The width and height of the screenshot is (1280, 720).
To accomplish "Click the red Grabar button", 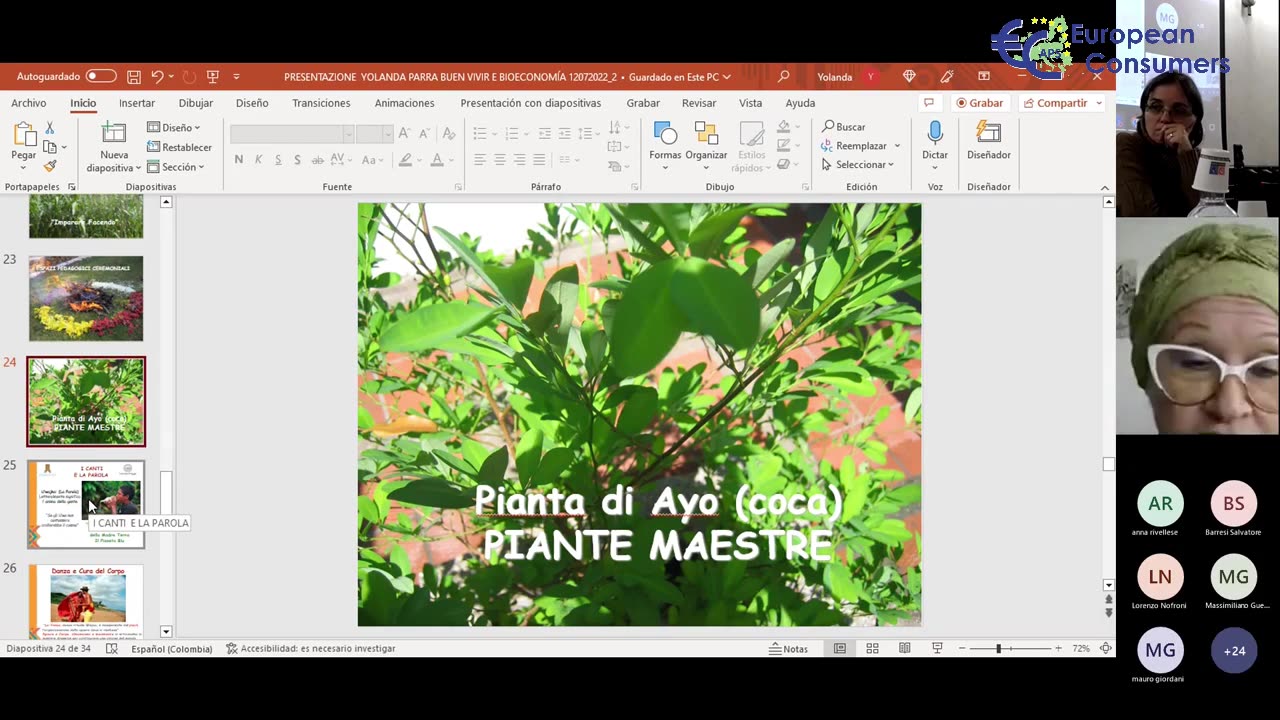I will [979, 103].
